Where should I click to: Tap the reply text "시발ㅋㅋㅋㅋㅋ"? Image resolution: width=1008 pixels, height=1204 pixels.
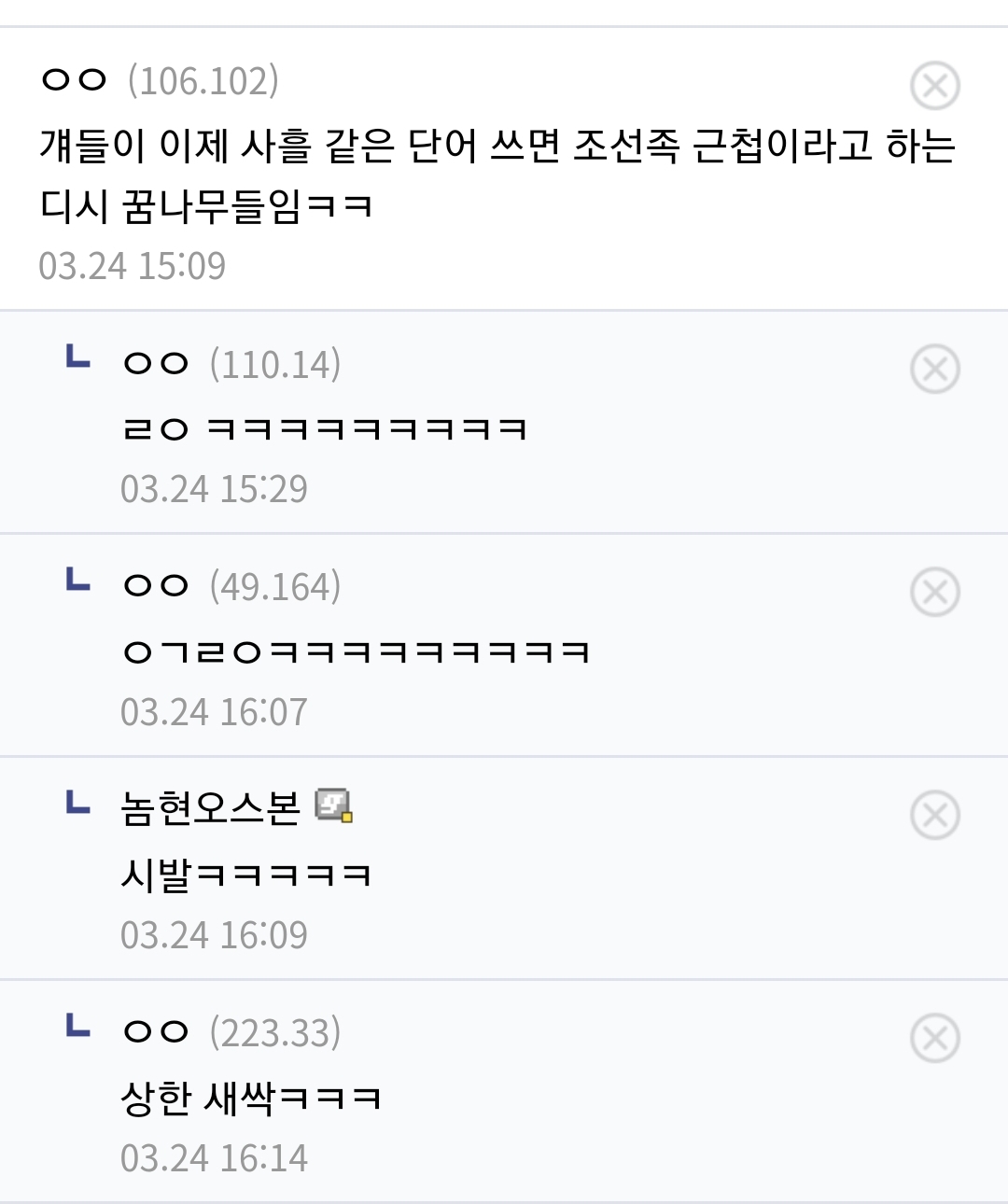(245, 875)
